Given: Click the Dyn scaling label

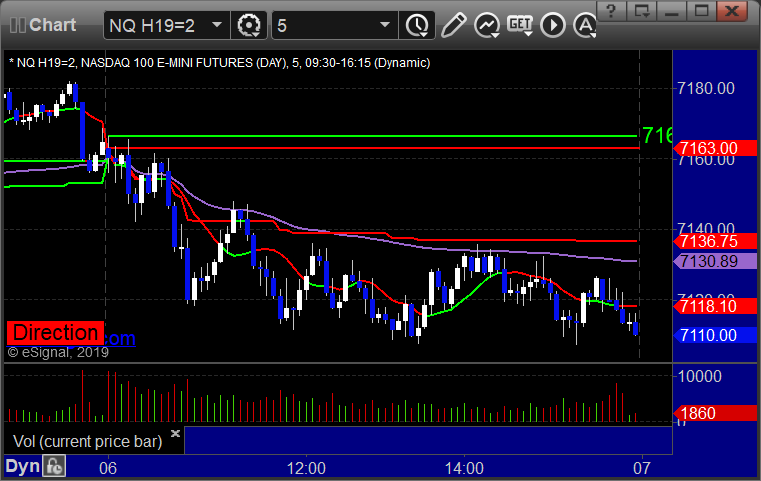Looking at the screenshot, I should coord(22,466).
